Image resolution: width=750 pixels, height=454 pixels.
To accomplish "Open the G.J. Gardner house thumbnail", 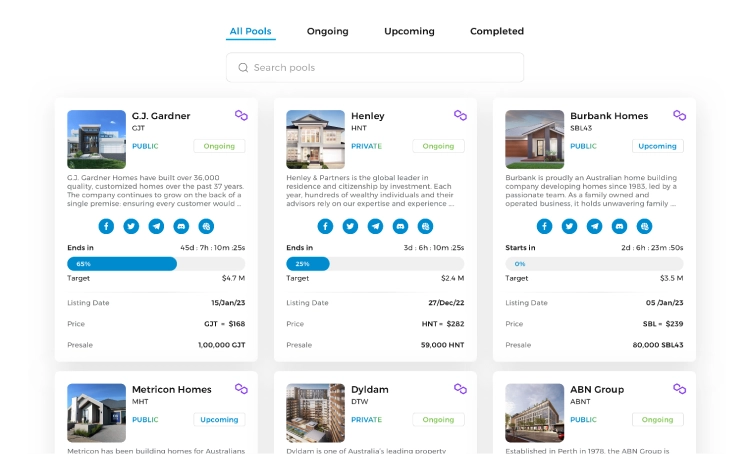I will coord(97,139).
